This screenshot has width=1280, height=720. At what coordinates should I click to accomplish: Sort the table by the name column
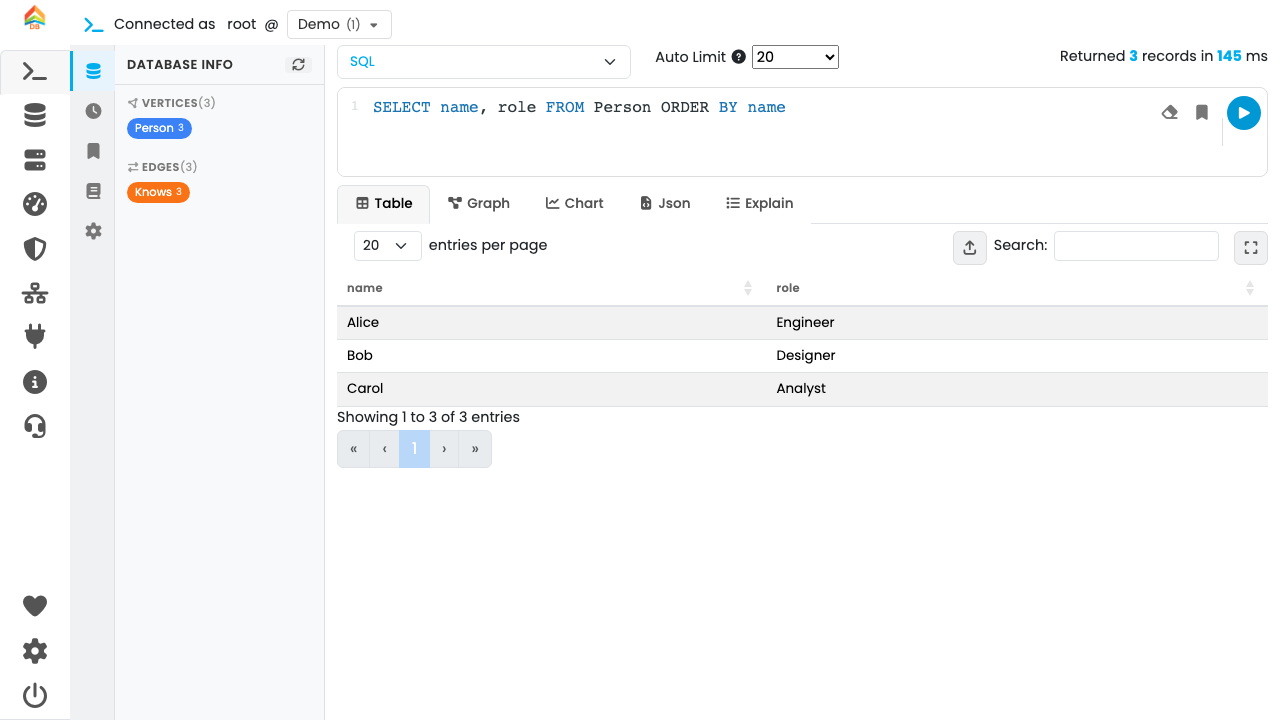[551, 288]
